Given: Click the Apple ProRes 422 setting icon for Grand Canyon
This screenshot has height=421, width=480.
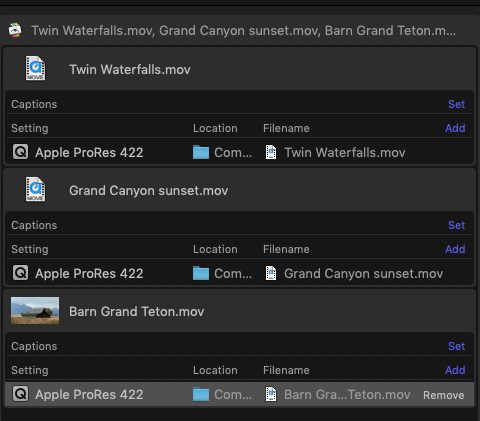Looking at the screenshot, I should [x=20, y=273].
